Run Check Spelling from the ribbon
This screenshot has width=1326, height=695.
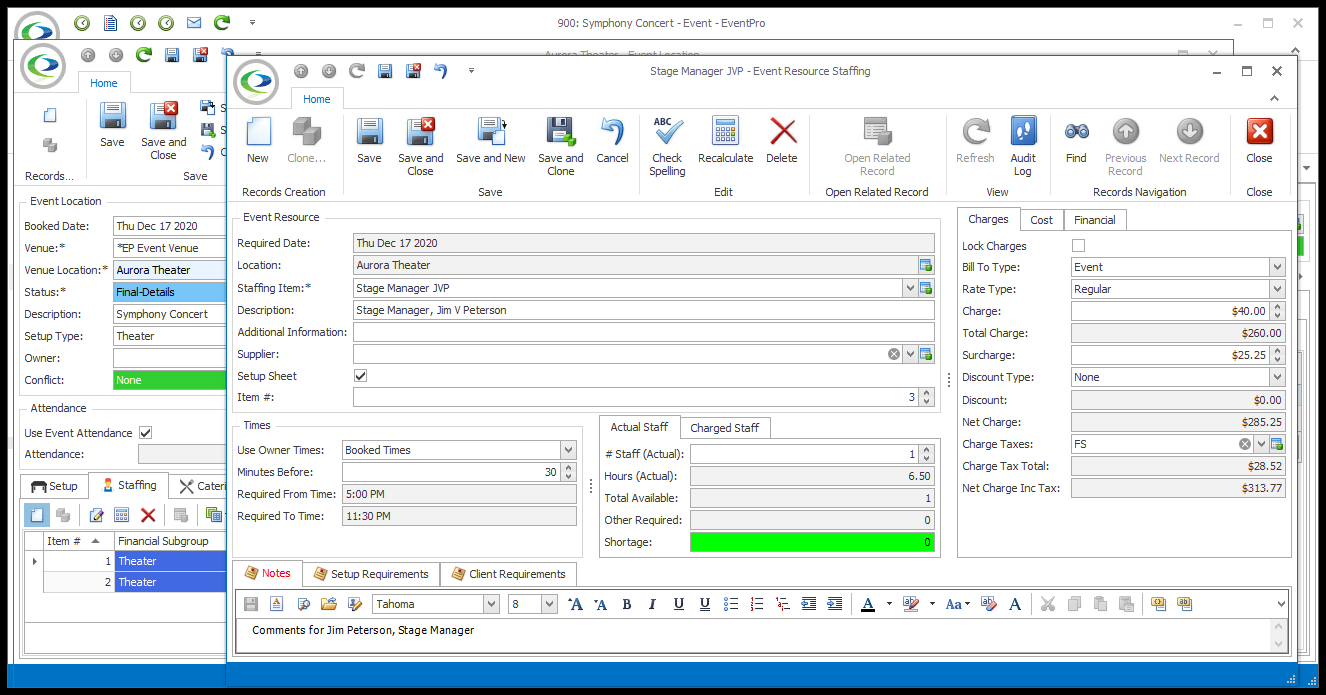(x=667, y=146)
